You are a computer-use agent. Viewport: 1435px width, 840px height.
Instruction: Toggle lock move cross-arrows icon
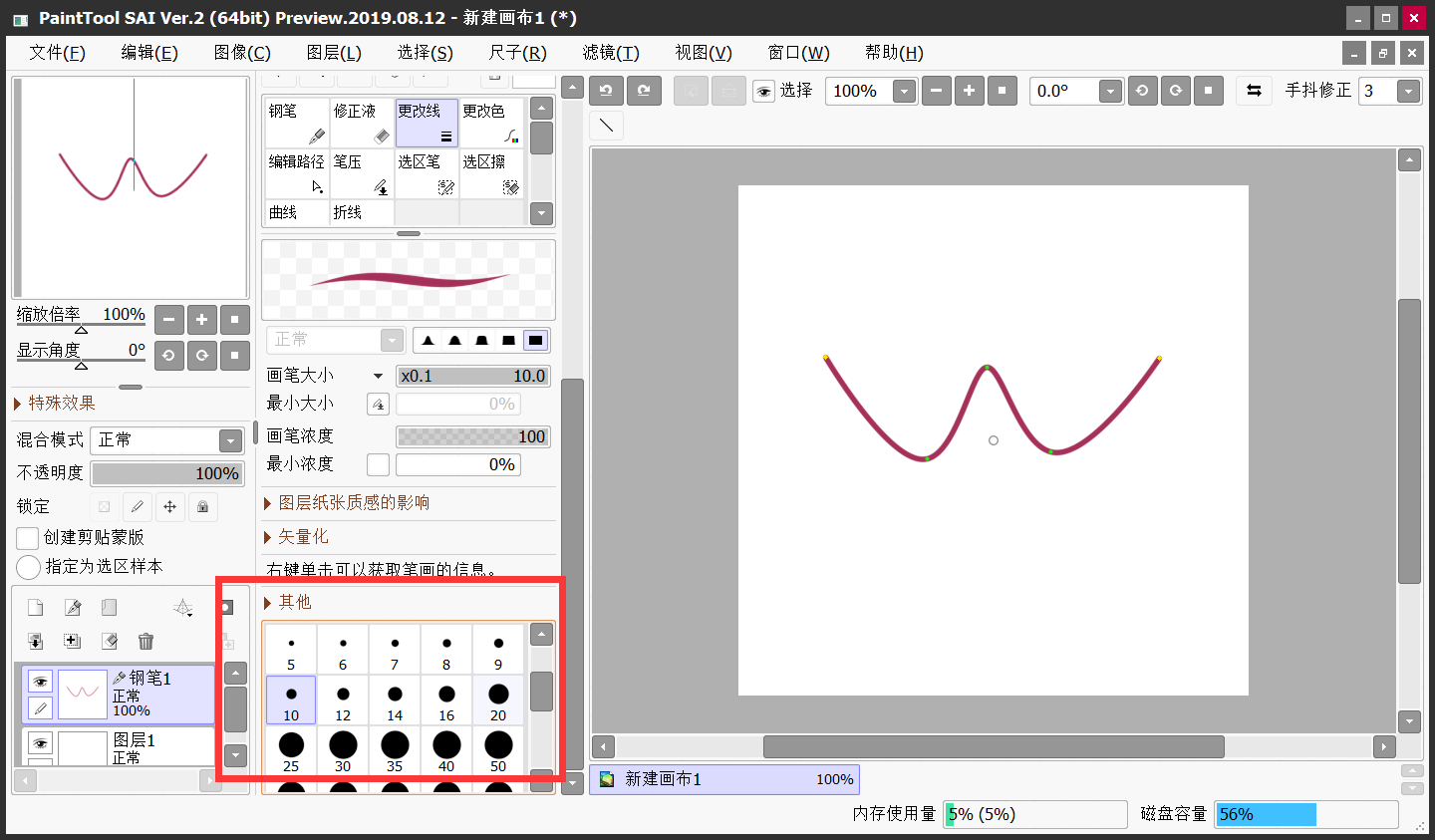pos(169,506)
